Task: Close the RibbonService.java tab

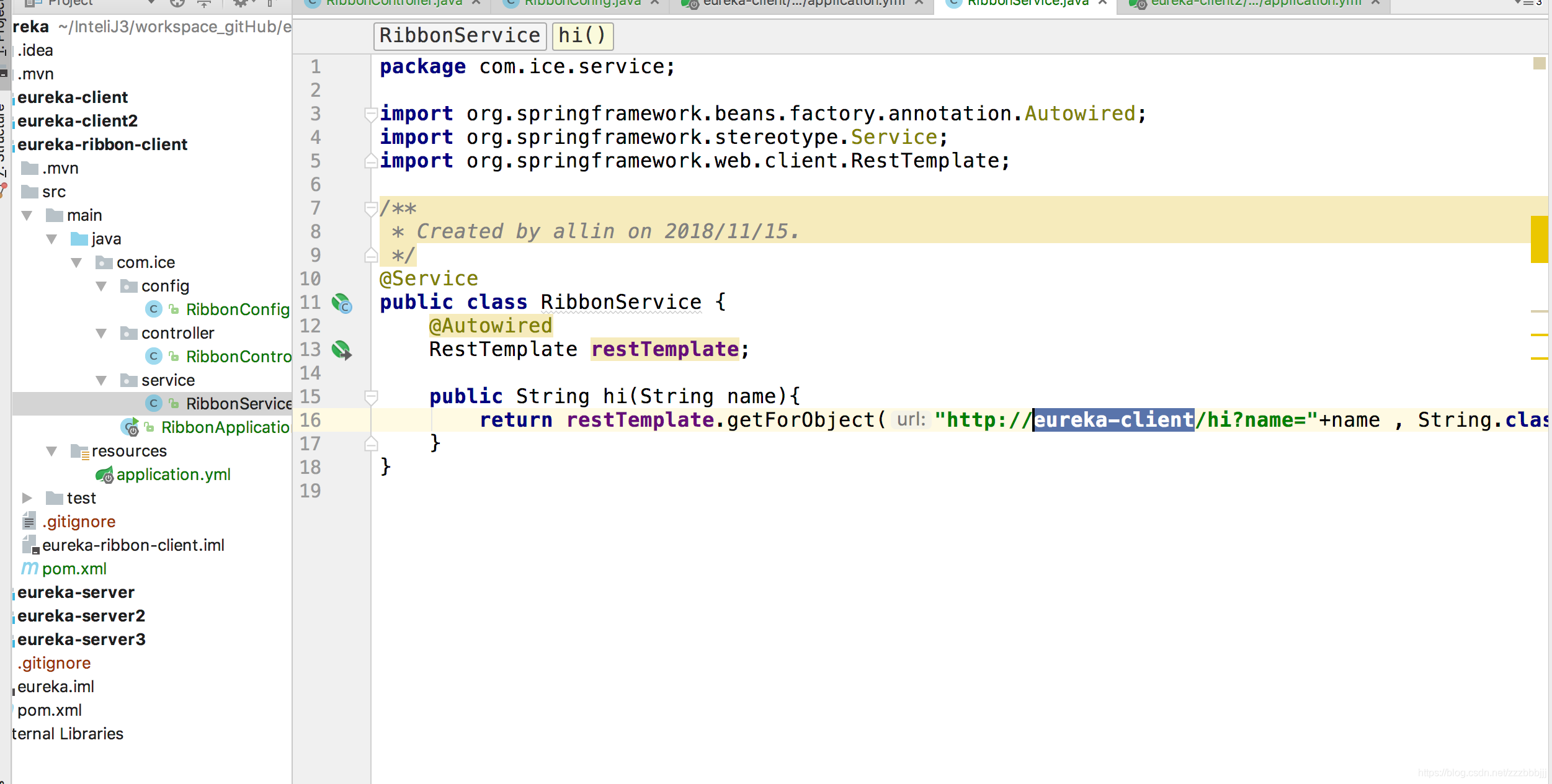Action: (1103, 2)
